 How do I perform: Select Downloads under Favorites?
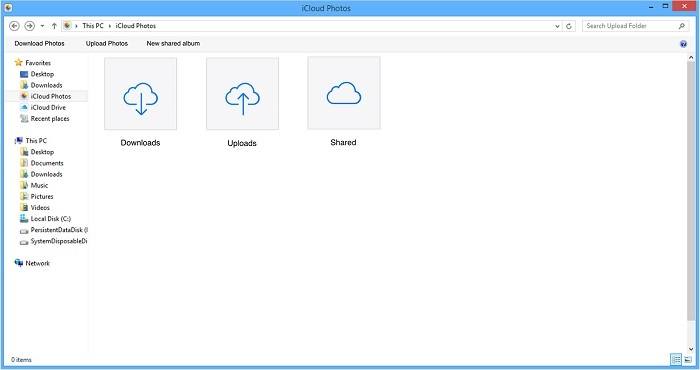pyautogui.click(x=46, y=85)
